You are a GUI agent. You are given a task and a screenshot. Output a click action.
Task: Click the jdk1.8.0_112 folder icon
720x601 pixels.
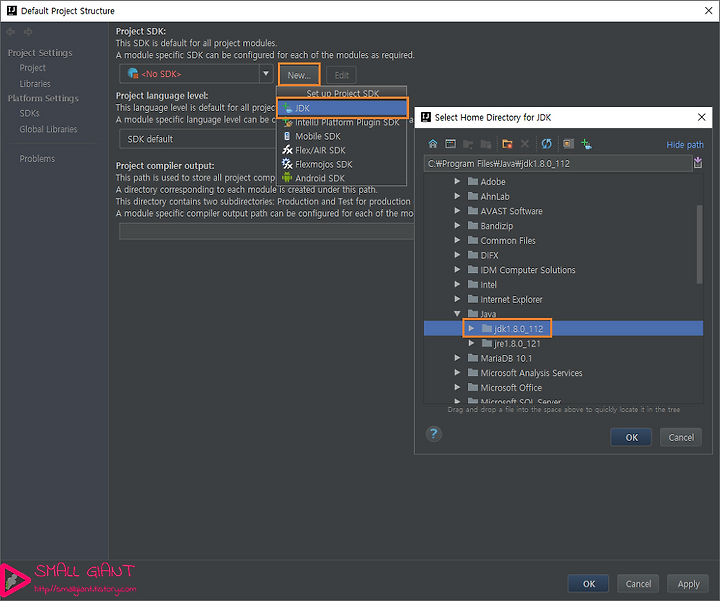point(487,328)
